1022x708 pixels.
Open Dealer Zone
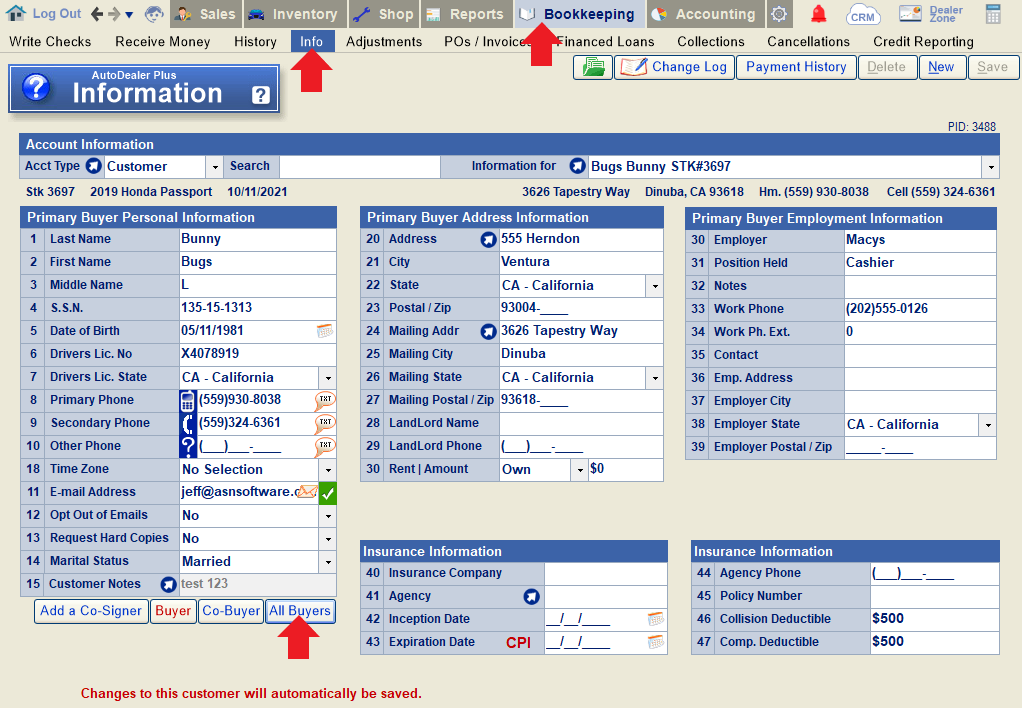point(931,14)
